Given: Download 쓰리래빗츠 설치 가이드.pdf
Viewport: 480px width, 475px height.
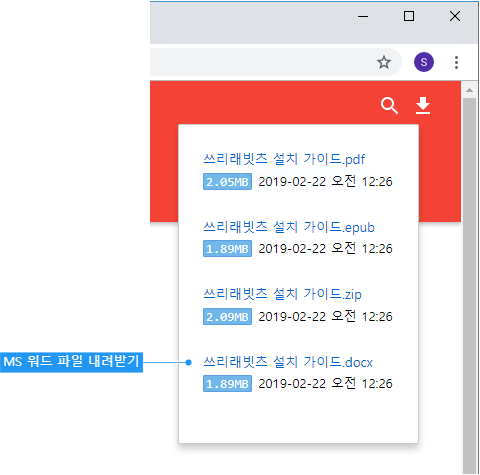Looking at the screenshot, I should click(x=284, y=159).
